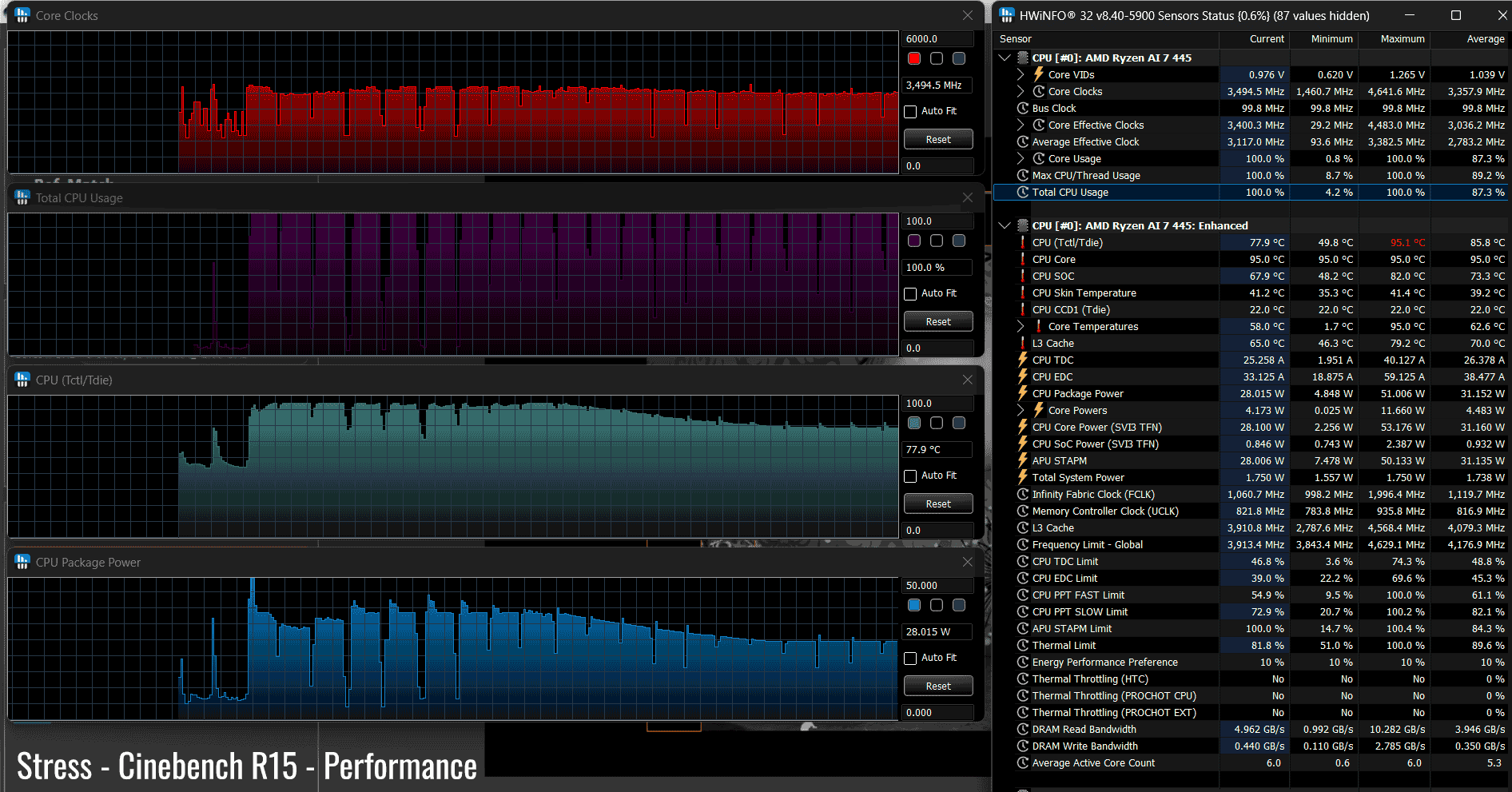Select the Frequency Limit - Global row label
The image size is (1512, 792).
tap(1087, 544)
